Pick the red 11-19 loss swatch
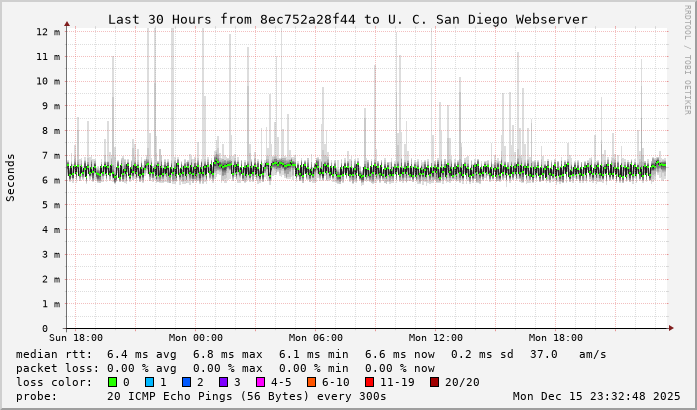Viewport: 697px width, 410px height. [369, 382]
